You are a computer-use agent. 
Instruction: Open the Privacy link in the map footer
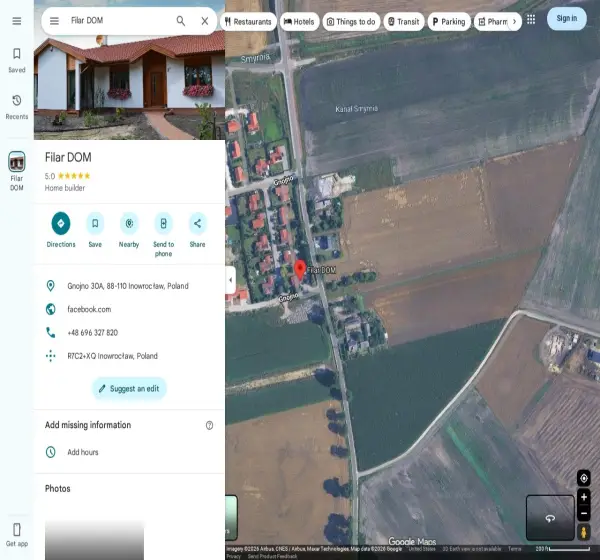(233, 556)
